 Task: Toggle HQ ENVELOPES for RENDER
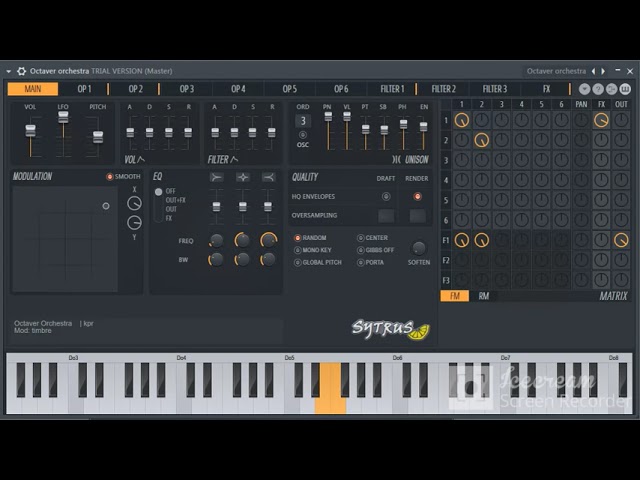[x=417, y=197]
